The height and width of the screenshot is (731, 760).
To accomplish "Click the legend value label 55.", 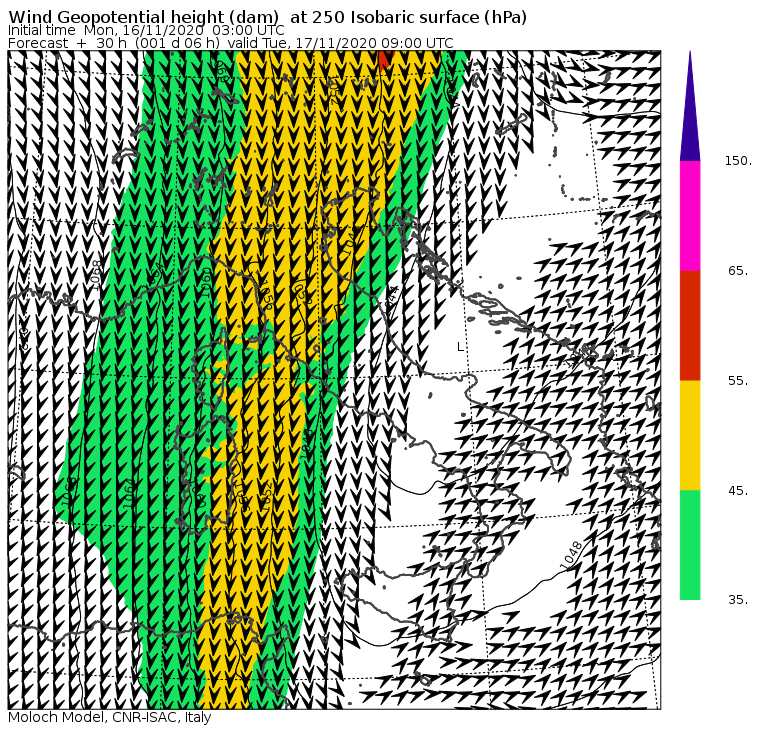I will [738, 381].
